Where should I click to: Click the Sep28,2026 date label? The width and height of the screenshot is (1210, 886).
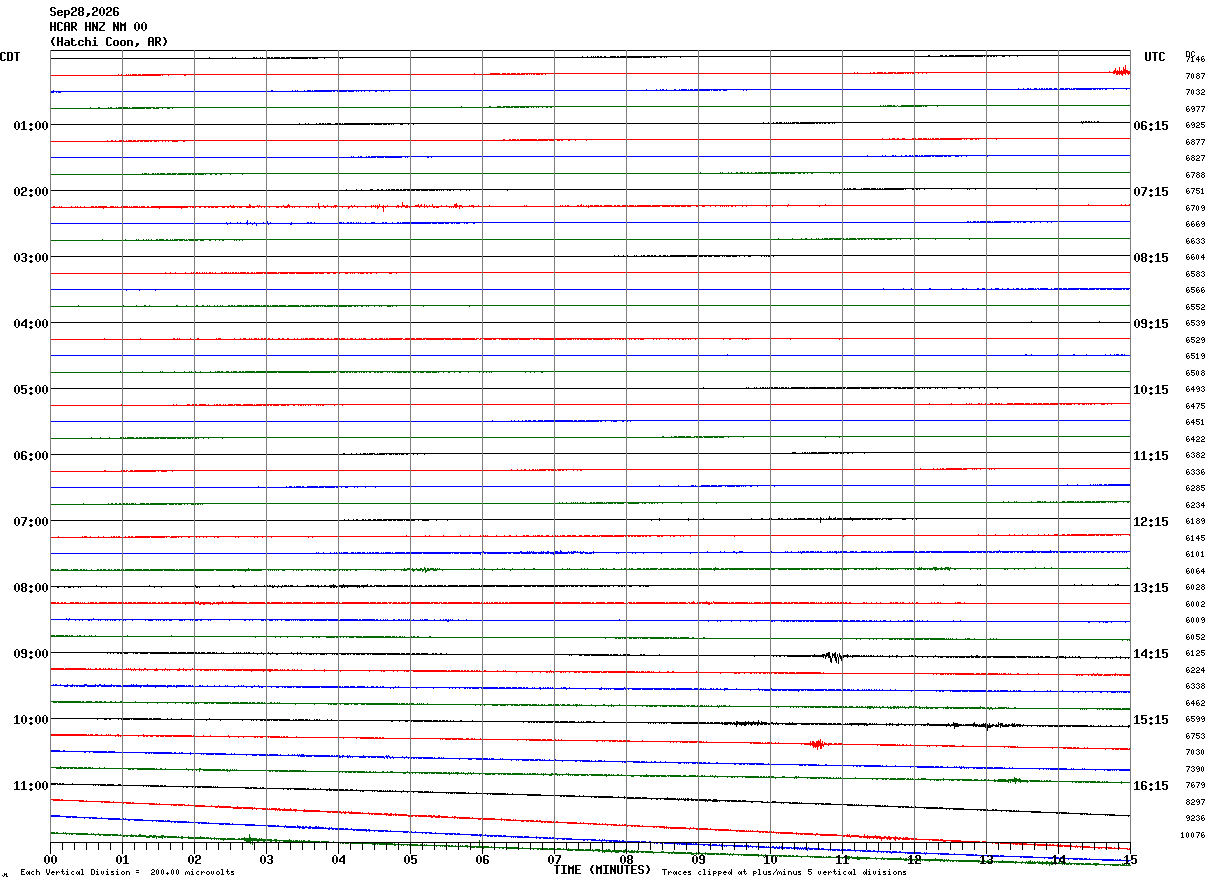coord(84,12)
